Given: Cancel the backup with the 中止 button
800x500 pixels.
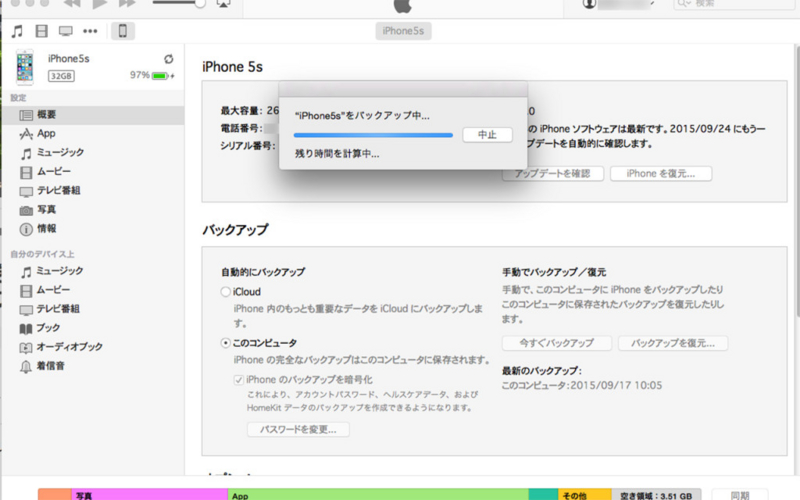Looking at the screenshot, I should pyautogui.click(x=487, y=135).
